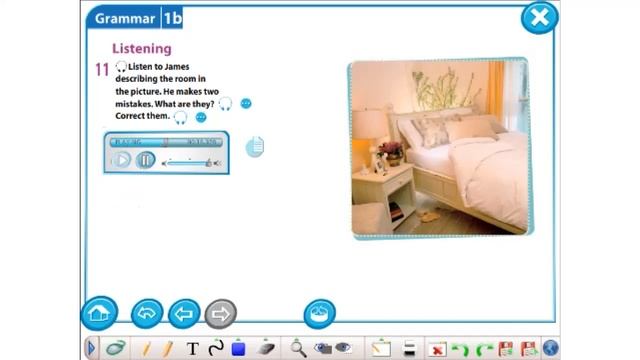Click the red X delete tool

coord(437,350)
